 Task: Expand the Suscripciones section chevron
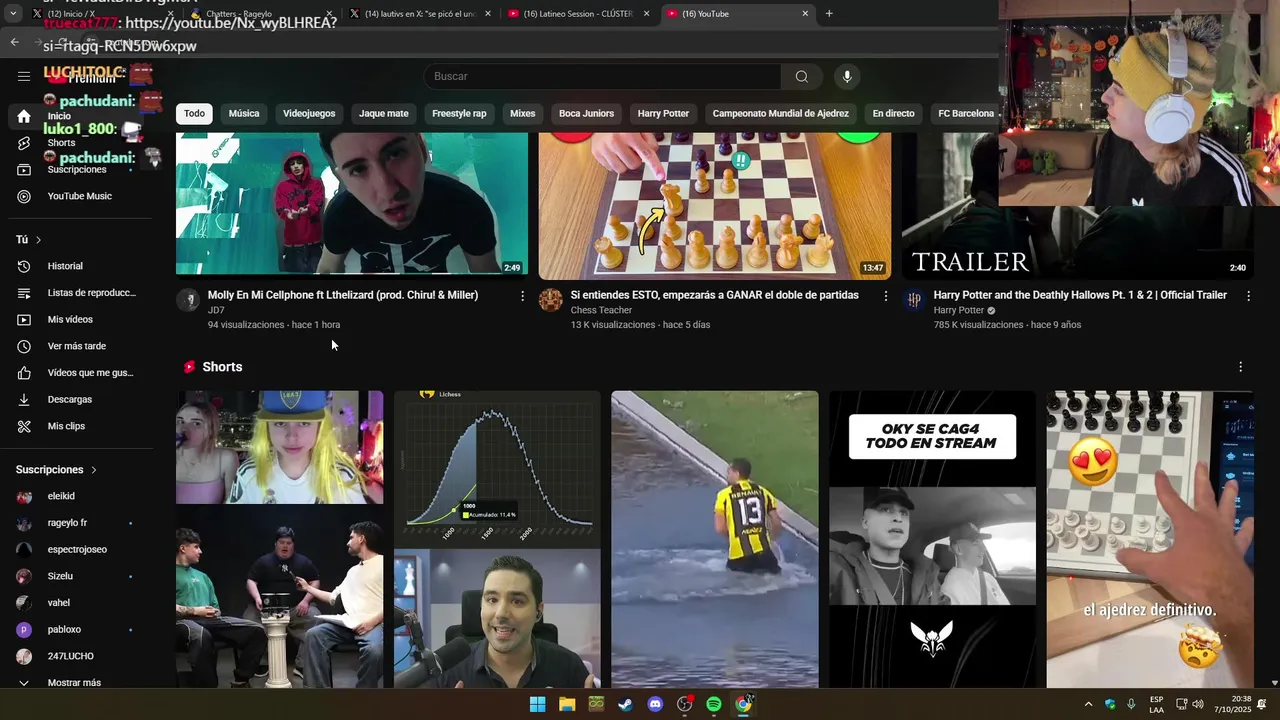[94, 470]
